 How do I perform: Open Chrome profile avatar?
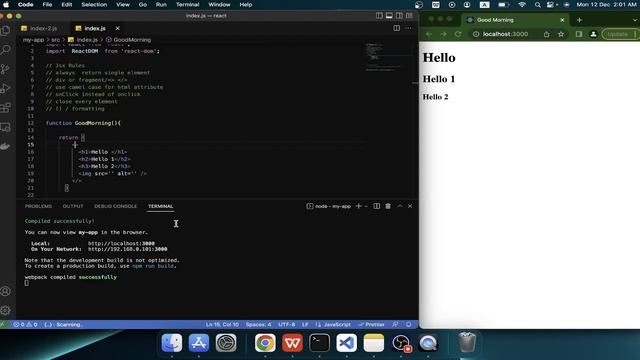593,34
